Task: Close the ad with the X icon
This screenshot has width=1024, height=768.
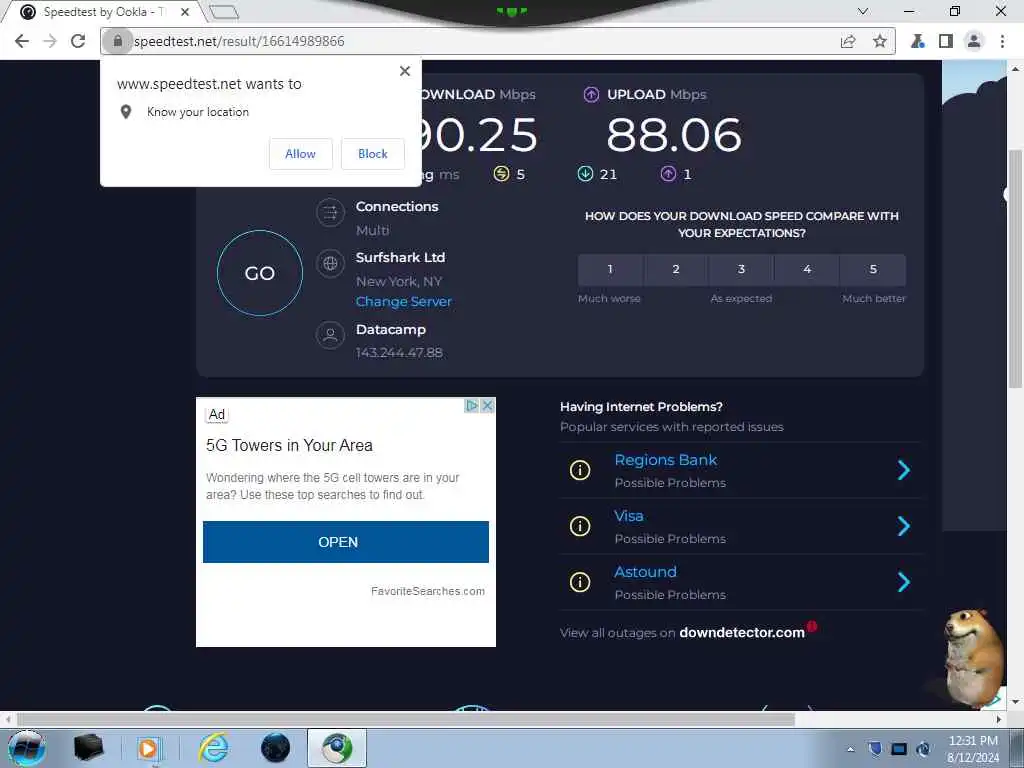Action: tap(488, 406)
